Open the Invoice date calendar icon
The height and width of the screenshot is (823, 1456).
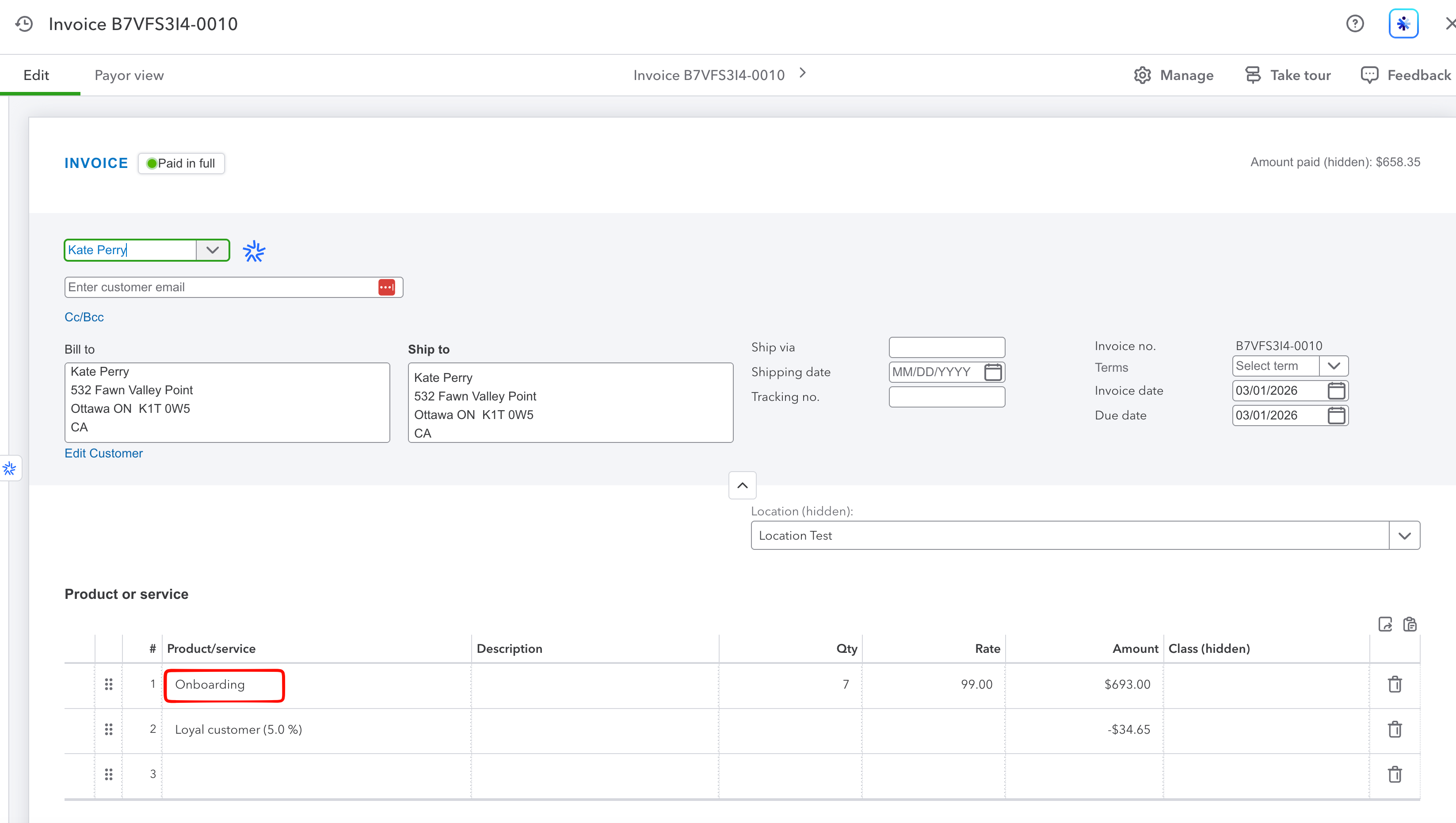click(1337, 391)
